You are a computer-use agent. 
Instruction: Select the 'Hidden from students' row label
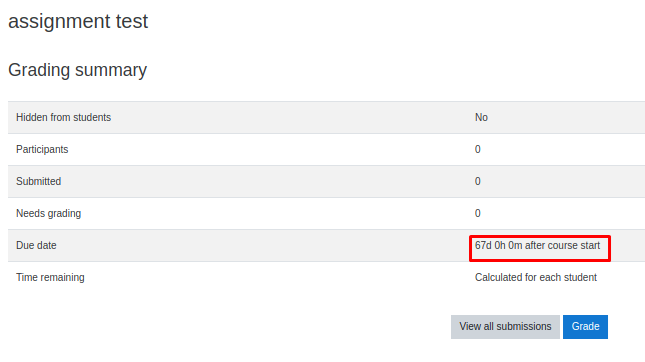click(x=63, y=117)
